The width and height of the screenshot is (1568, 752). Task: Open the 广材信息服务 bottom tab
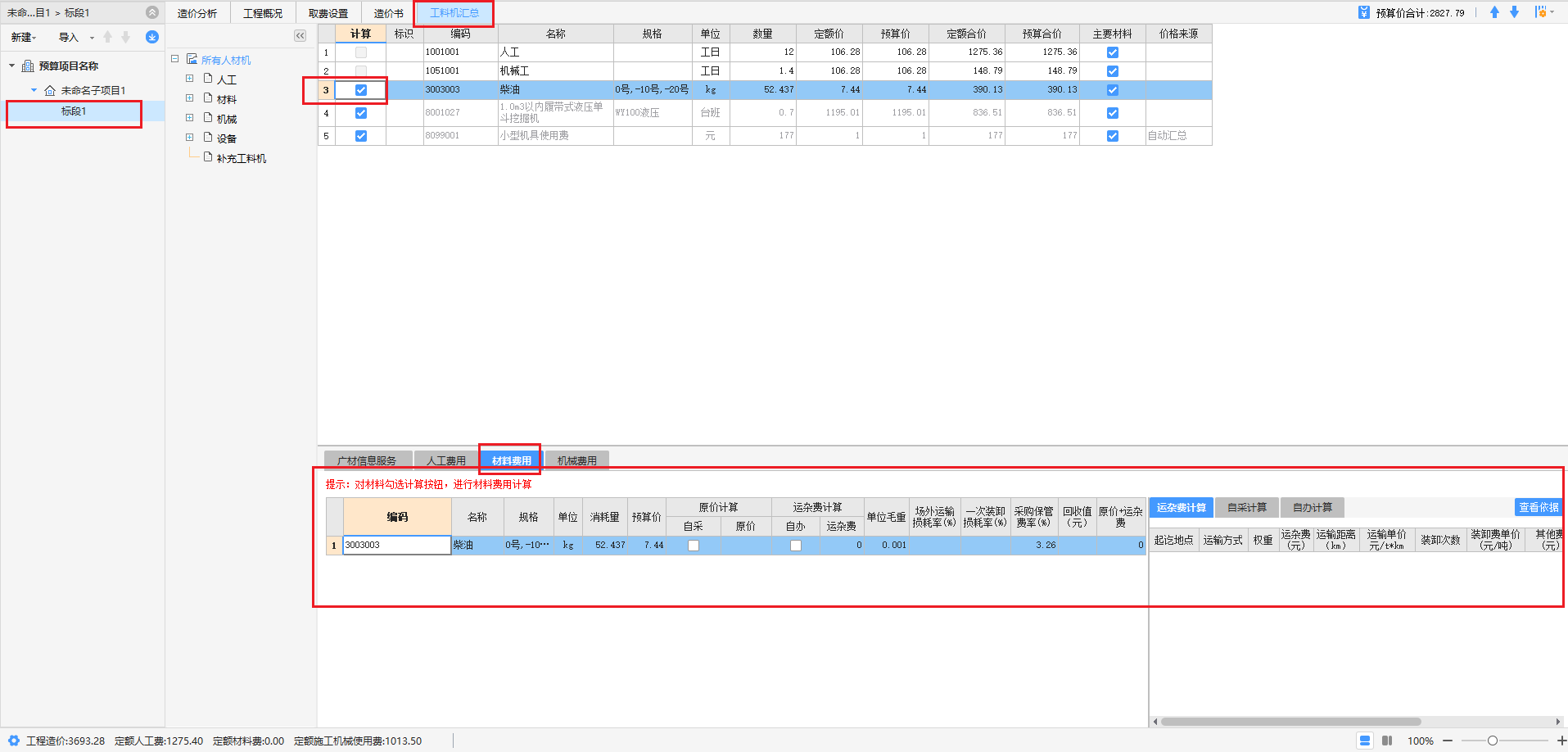tap(367, 460)
